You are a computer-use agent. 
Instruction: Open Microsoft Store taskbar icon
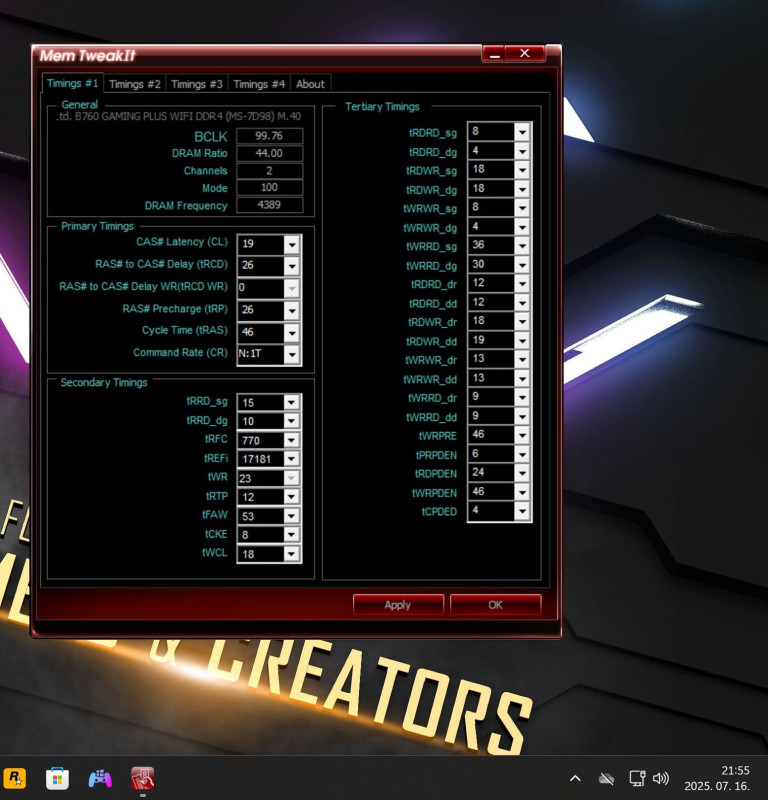(57, 779)
